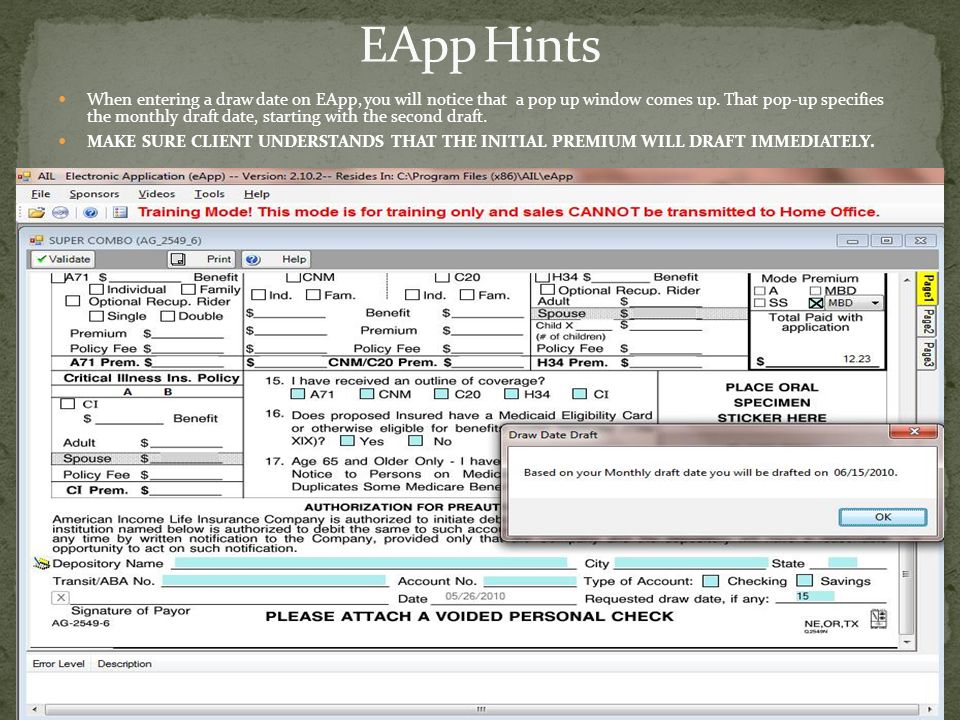Check A71 Optional Recup. Rider box
The width and height of the screenshot is (960, 720).
(73, 301)
